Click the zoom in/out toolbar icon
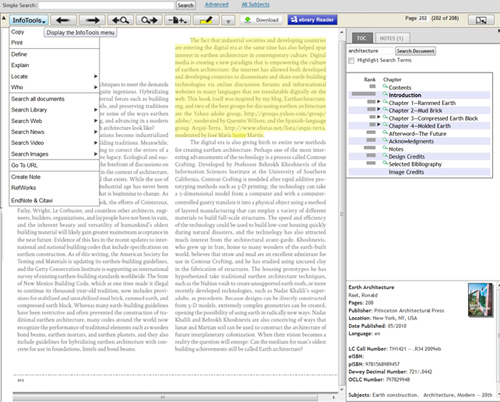Image resolution: width=500 pixels, height=402 pixels. [x=177, y=20]
